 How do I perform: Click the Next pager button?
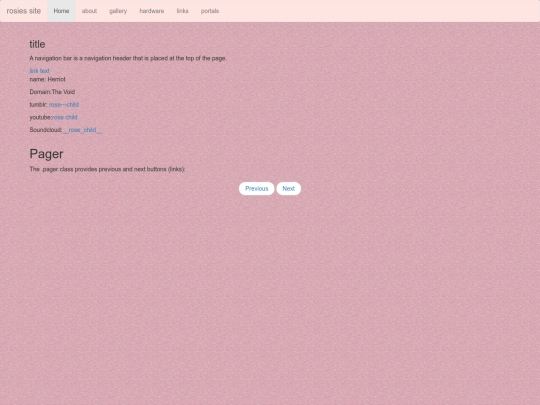(x=289, y=188)
